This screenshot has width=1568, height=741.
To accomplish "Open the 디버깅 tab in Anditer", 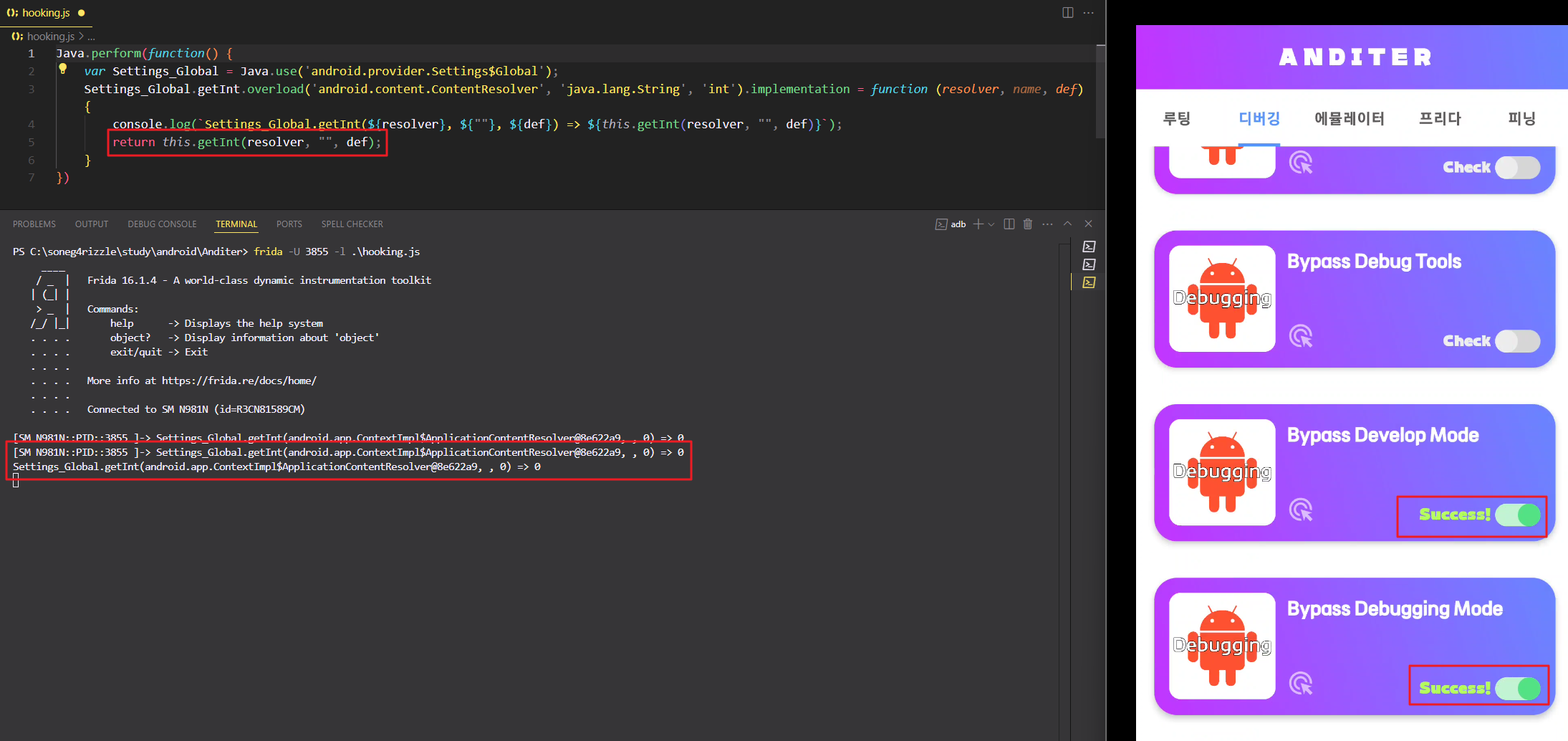I will (1259, 118).
